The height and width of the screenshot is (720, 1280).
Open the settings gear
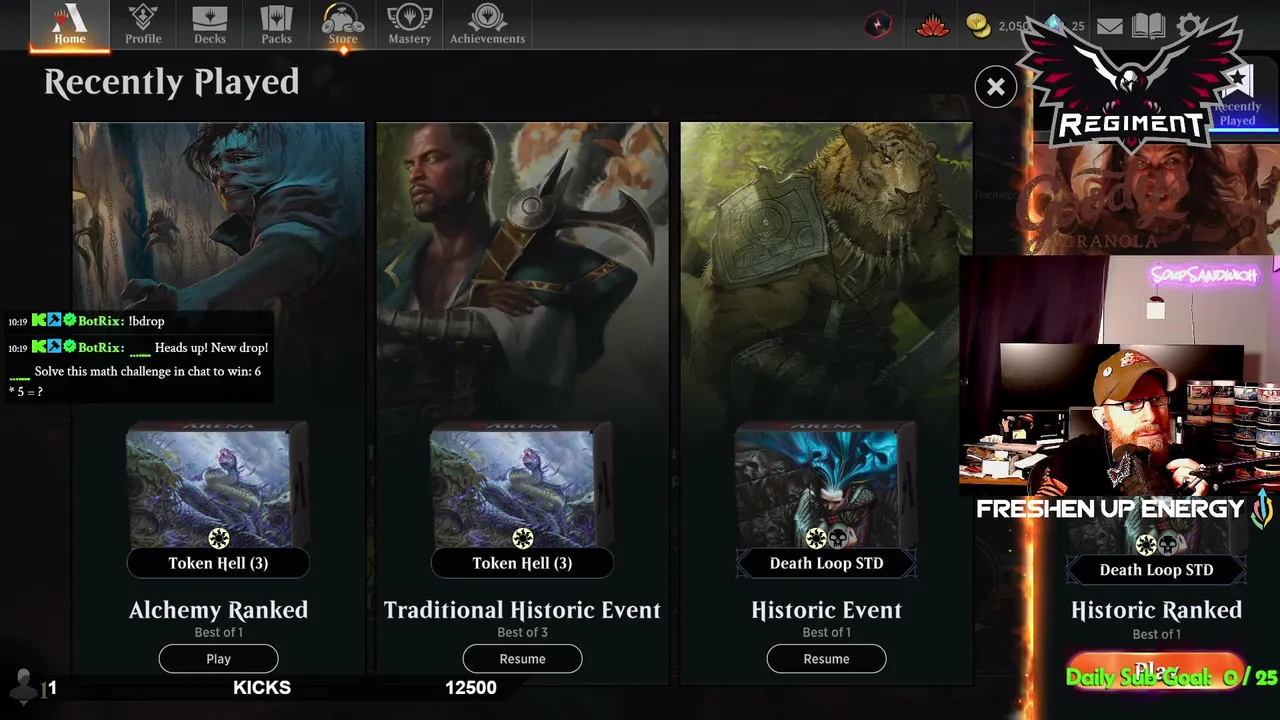coord(1190,26)
